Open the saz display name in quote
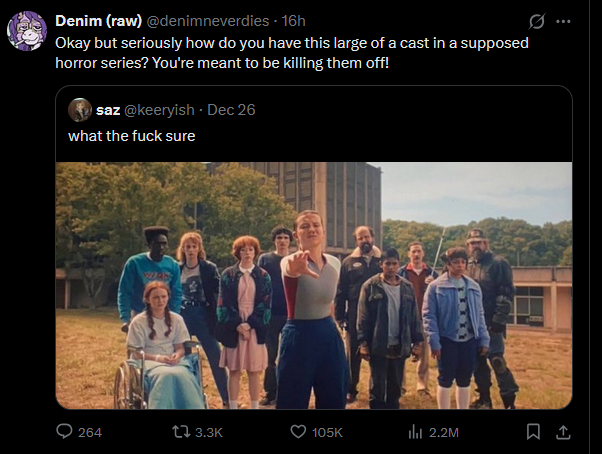The image size is (602, 454). point(108,110)
